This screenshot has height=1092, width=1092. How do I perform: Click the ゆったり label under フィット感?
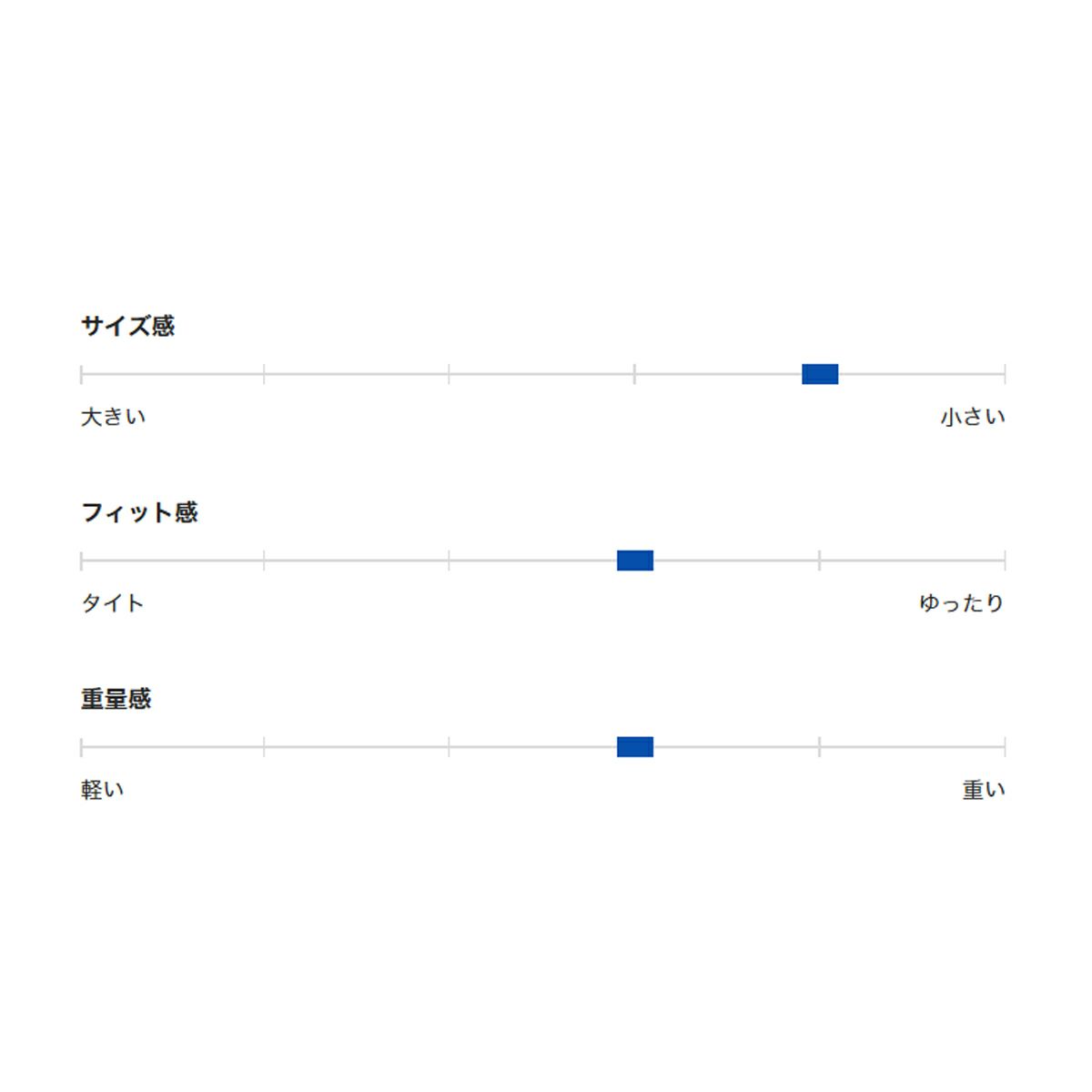[961, 603]
